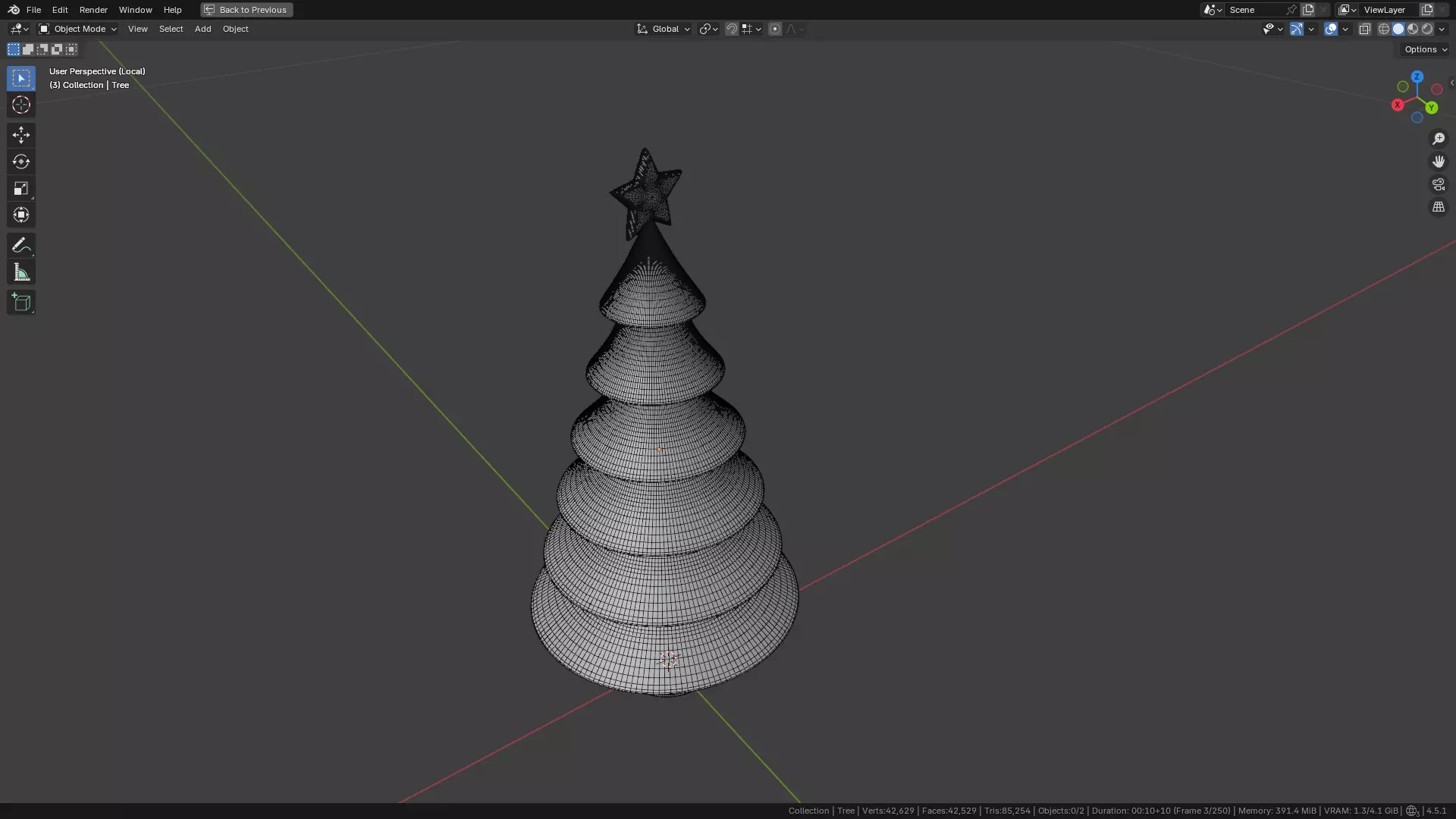Expand the gizmo options dropdown arrow
Viewport: 1456px width, 819px height.
[1311, 29]
